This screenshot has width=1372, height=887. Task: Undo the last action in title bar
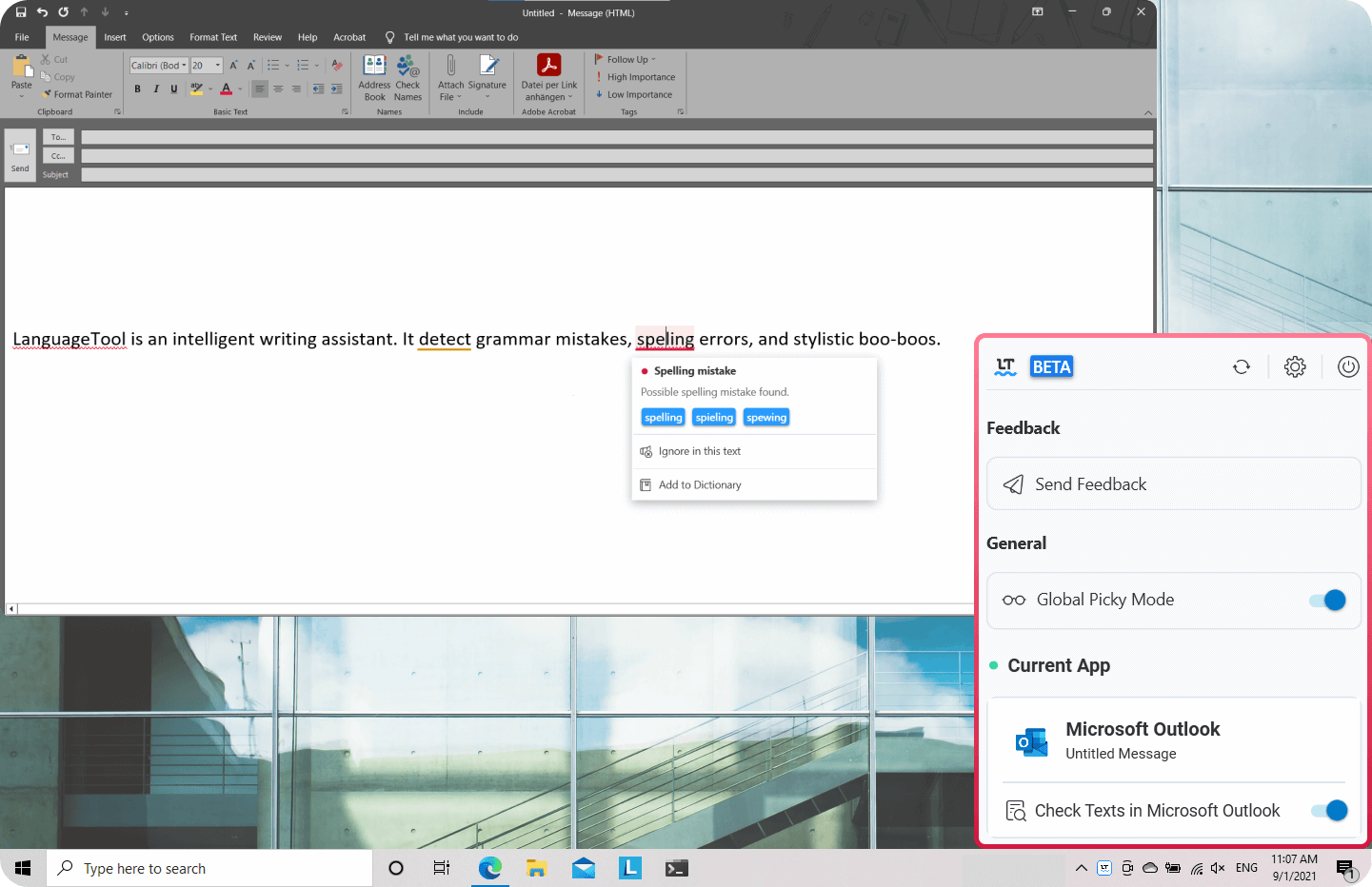click(42, 12)
